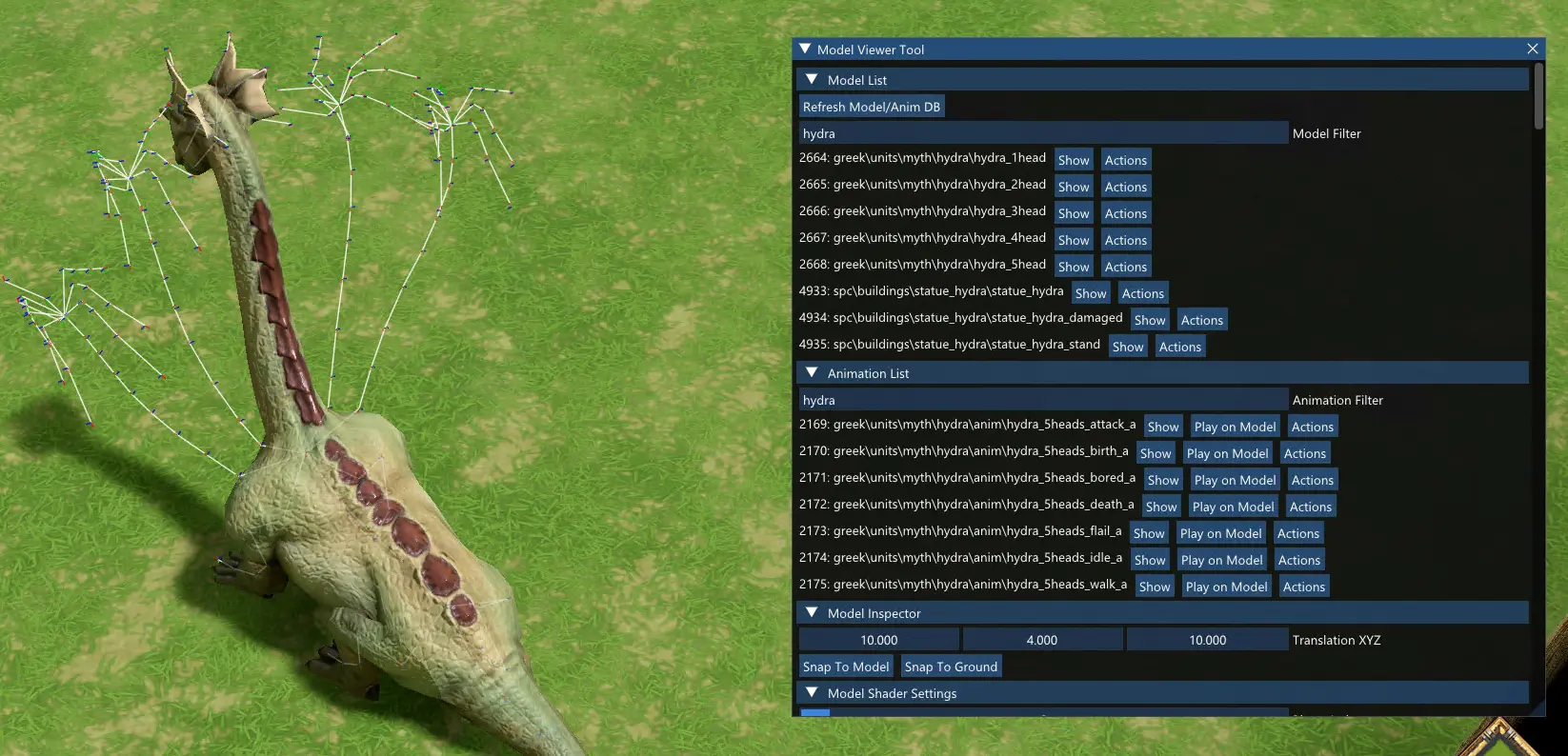The image size is (1568, 756).
Task: Focus the Model Filter input field
Action: [x=1043, y=133]
